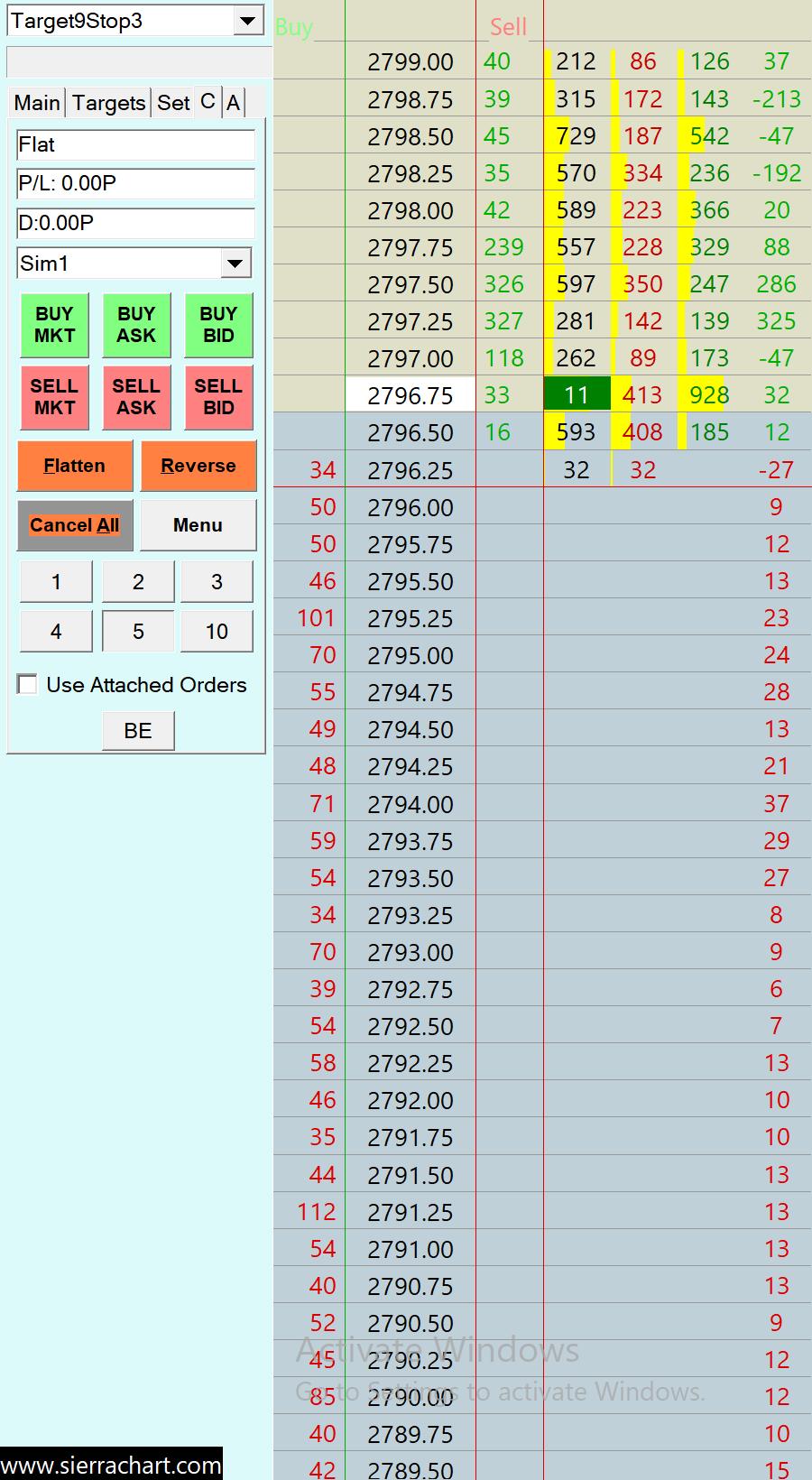Click price 2791.00 in the ladder
The height and width of the screenshot is (1480, 812).
click(x=411, y=1249)
